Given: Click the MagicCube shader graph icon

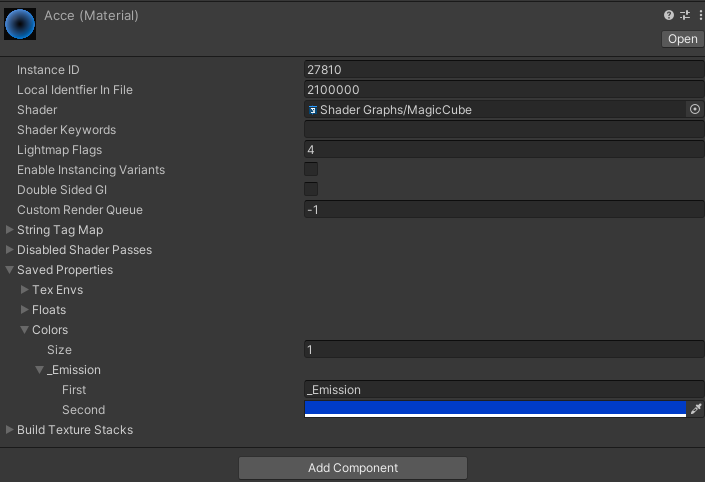Looking at the screenshot, I should [x=312, y=110].
